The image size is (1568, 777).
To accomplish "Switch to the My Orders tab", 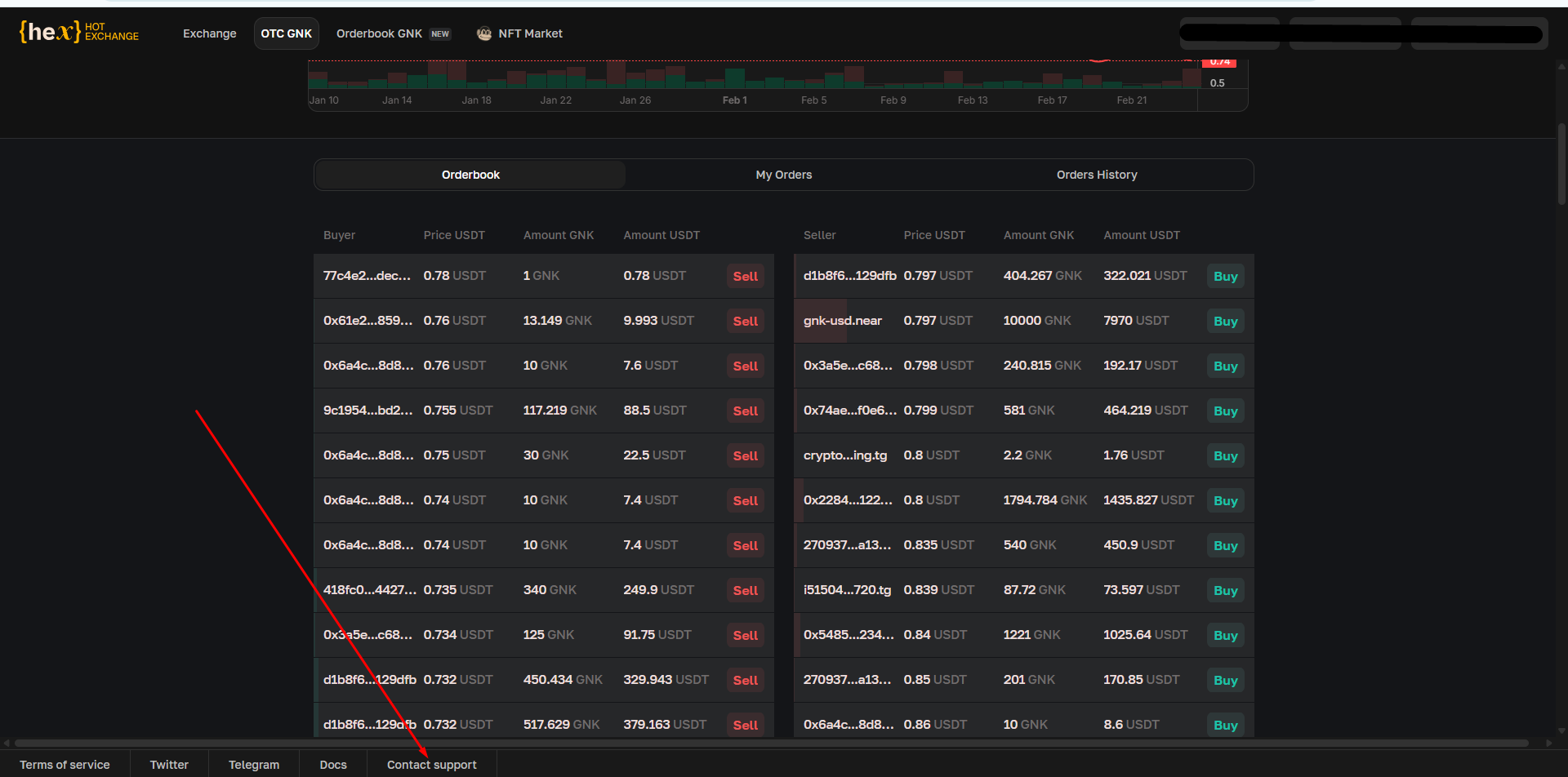I will pyautogui.click(x=783, y=175).
